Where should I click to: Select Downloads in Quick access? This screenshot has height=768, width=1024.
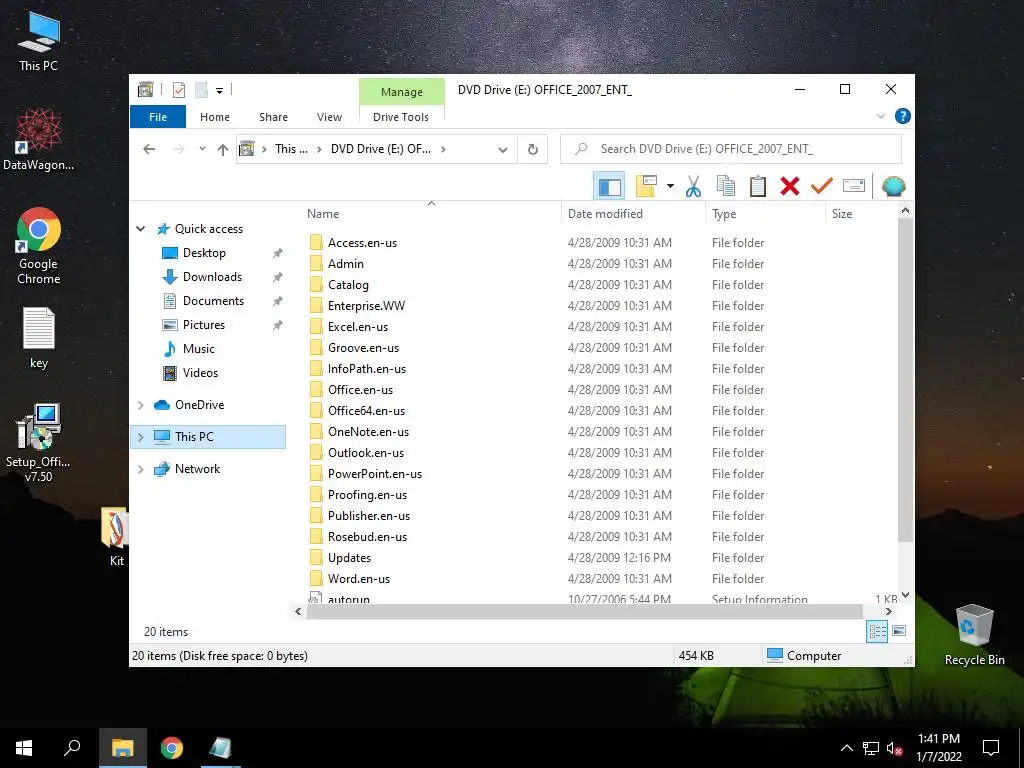[x=212, y=277]
